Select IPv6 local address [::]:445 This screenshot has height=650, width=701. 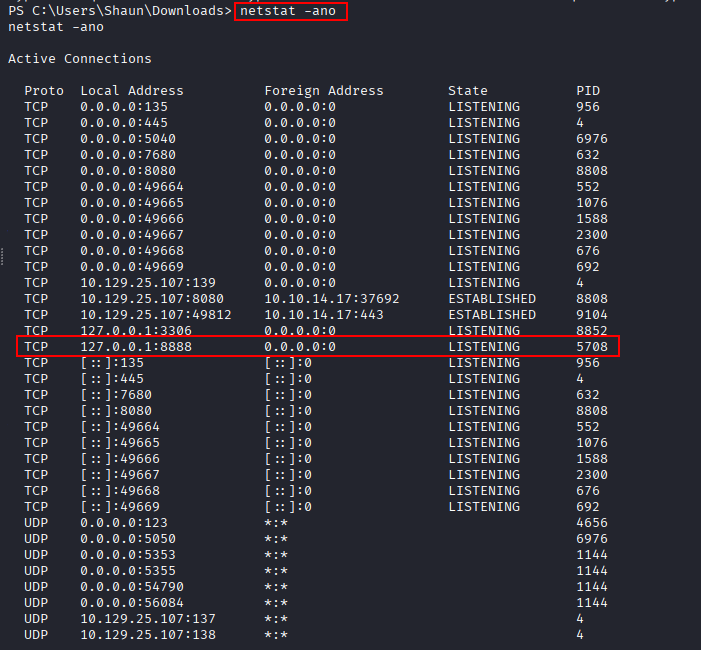pos(112,379)
